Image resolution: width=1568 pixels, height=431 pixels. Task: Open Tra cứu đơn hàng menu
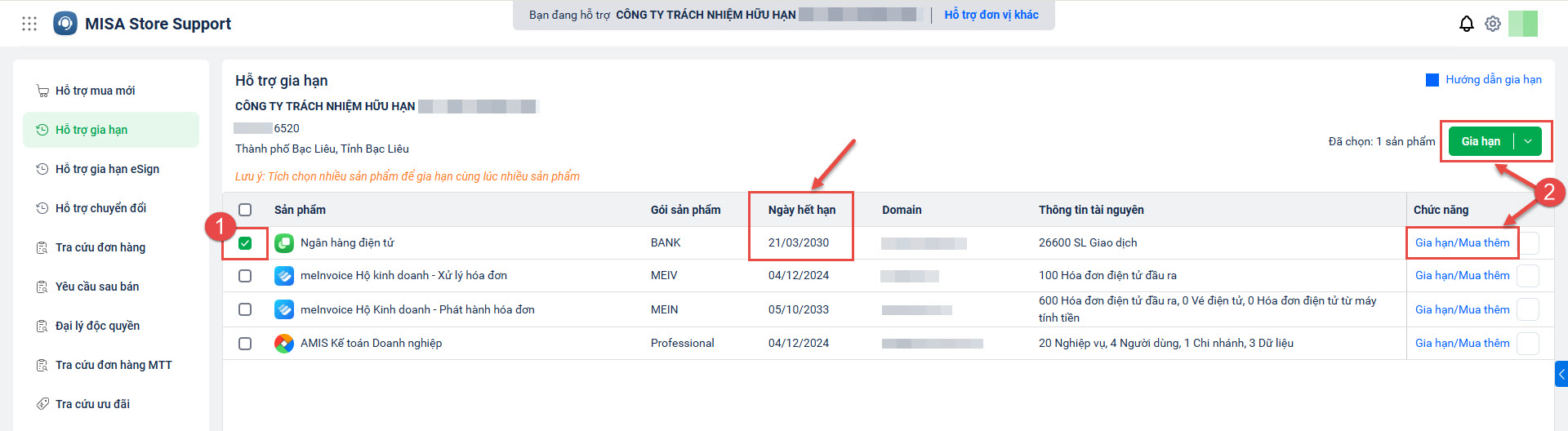pyautogui.click(x=111, y=247)
